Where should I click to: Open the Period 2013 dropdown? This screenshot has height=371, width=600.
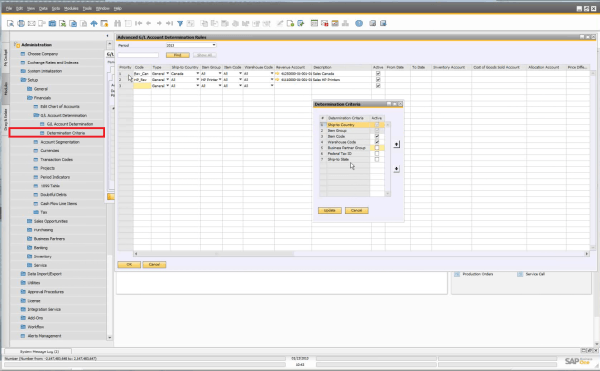pyautogui.click(x=214, y=45)
